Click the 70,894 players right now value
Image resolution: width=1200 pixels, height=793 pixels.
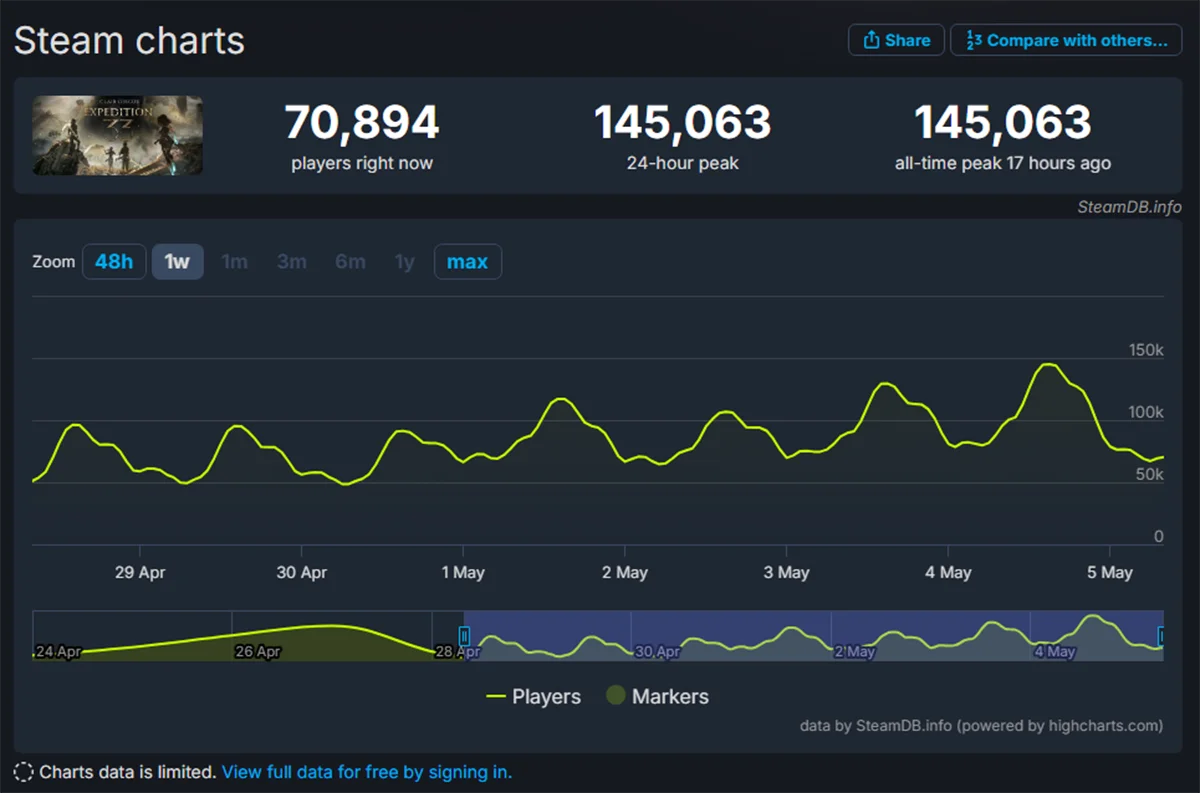(x=362, y=123)
